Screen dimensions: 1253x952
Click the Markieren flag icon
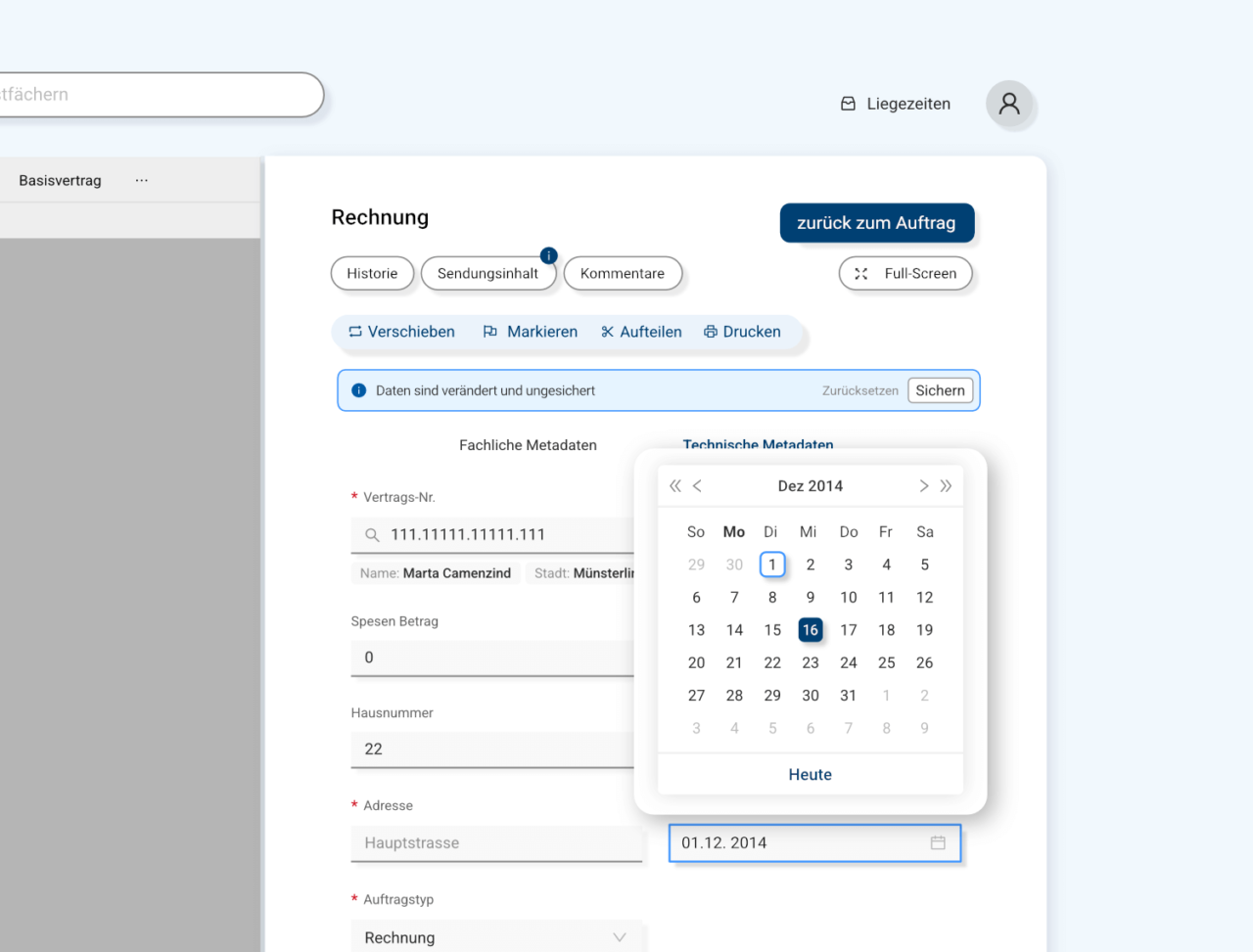tap(490, 332)
